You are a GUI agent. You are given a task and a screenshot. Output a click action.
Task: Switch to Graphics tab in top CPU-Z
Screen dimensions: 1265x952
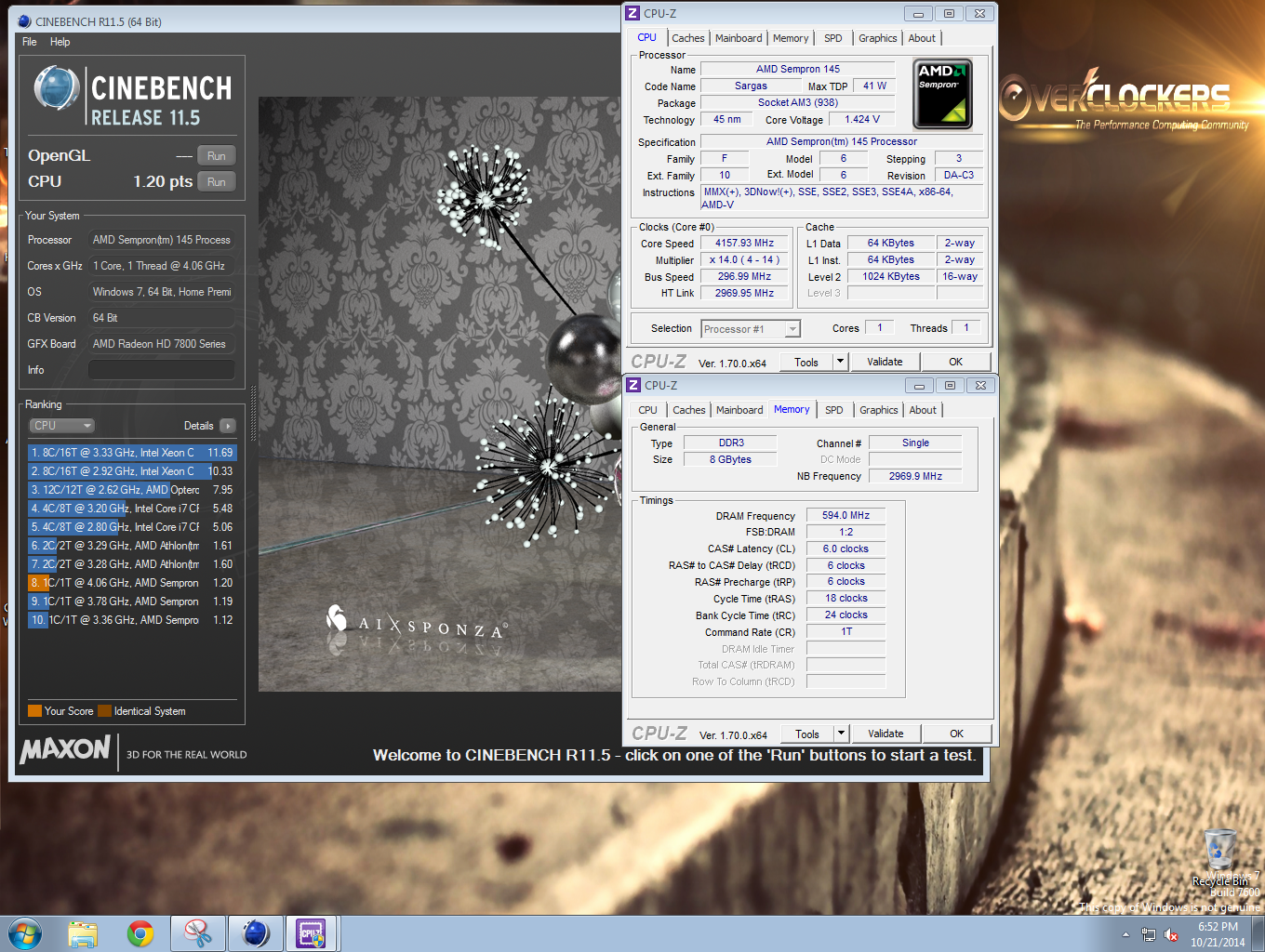878,38
